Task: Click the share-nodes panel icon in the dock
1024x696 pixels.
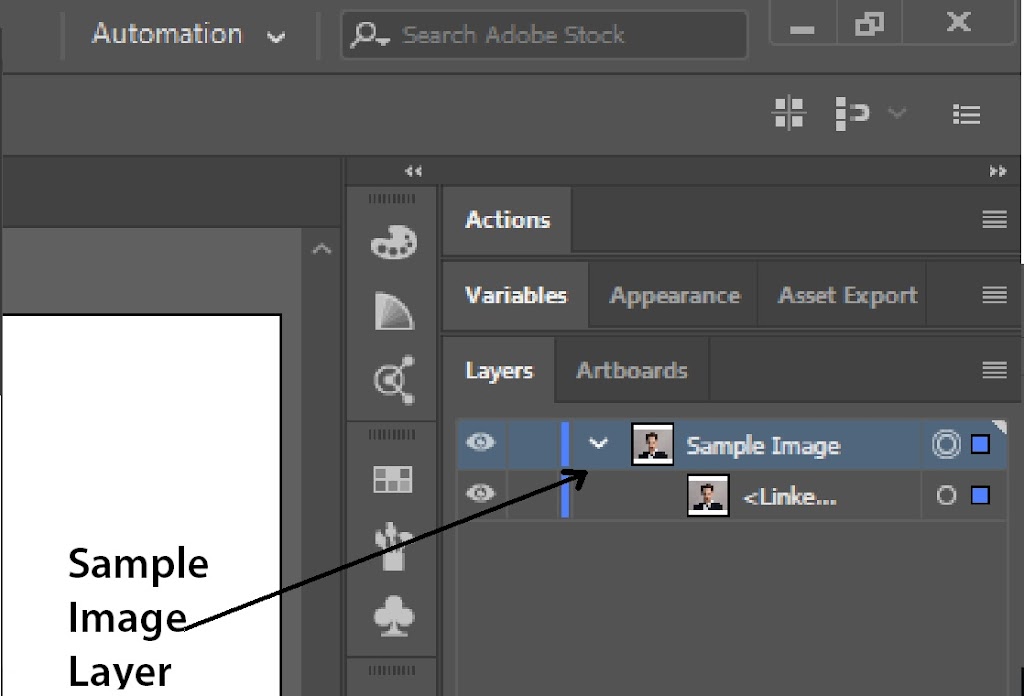Action: coord(393,381)
